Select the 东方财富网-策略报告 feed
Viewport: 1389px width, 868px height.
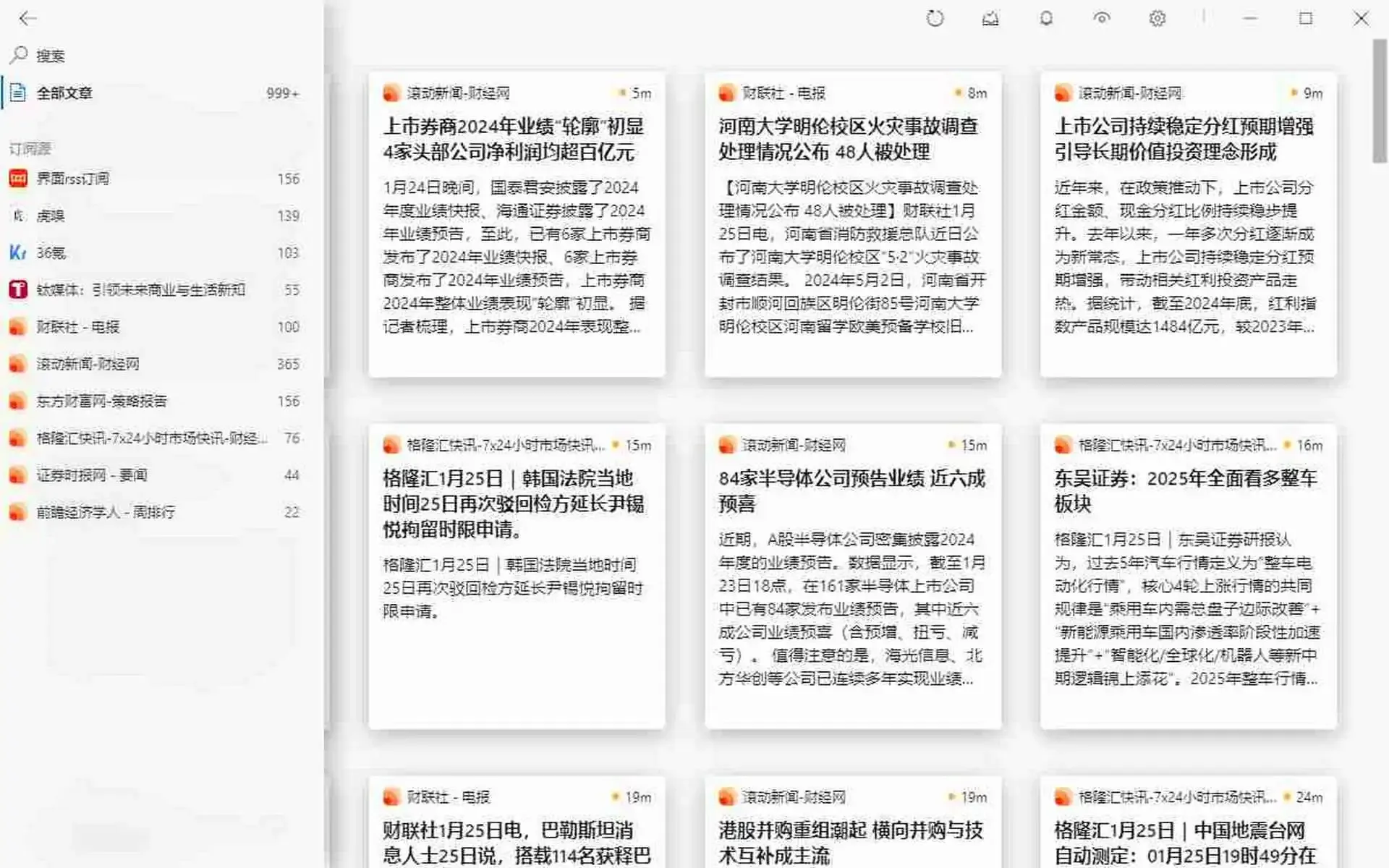click(101, 401)
